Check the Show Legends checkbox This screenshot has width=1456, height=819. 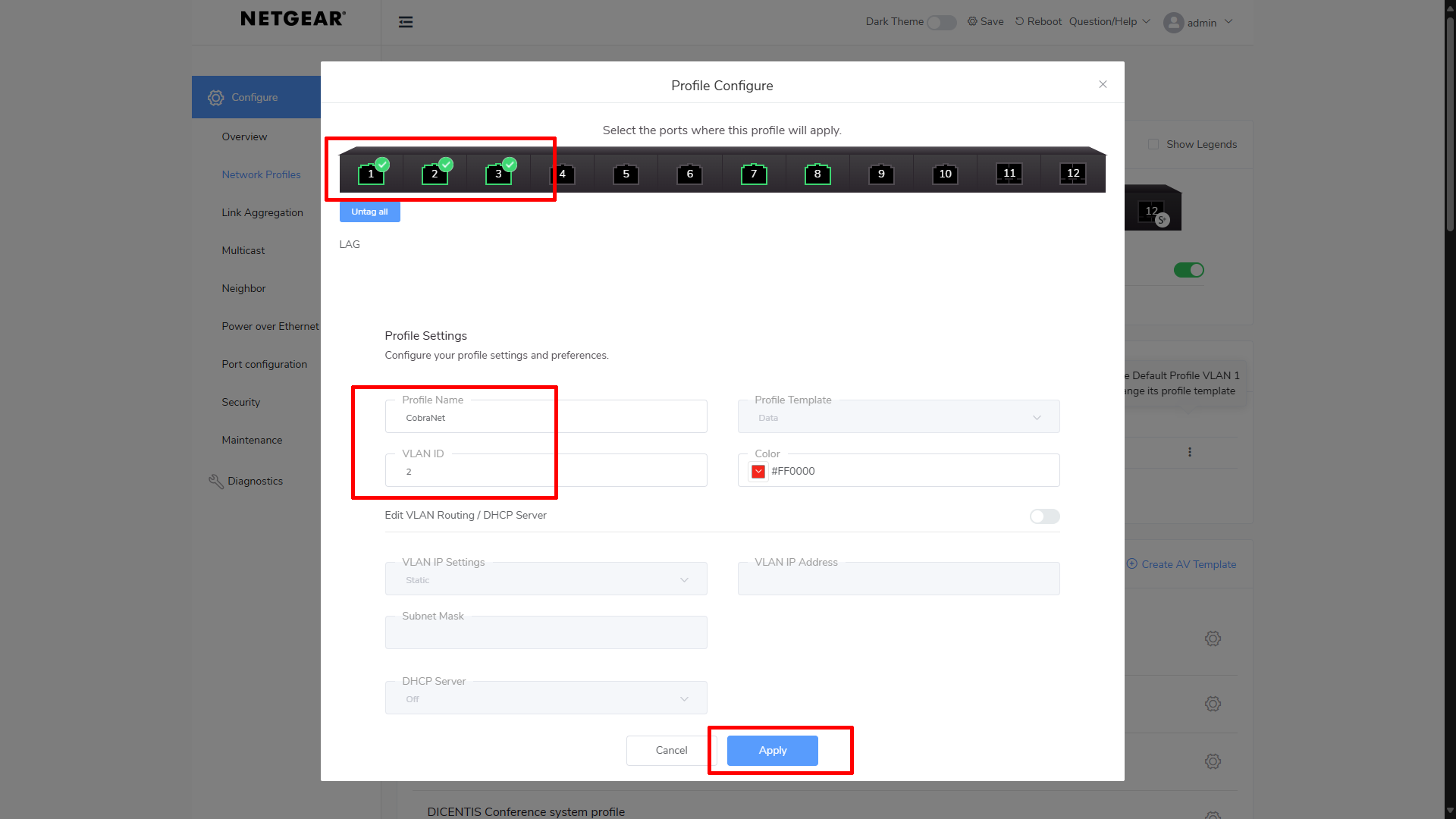[x=1153, y=144]
